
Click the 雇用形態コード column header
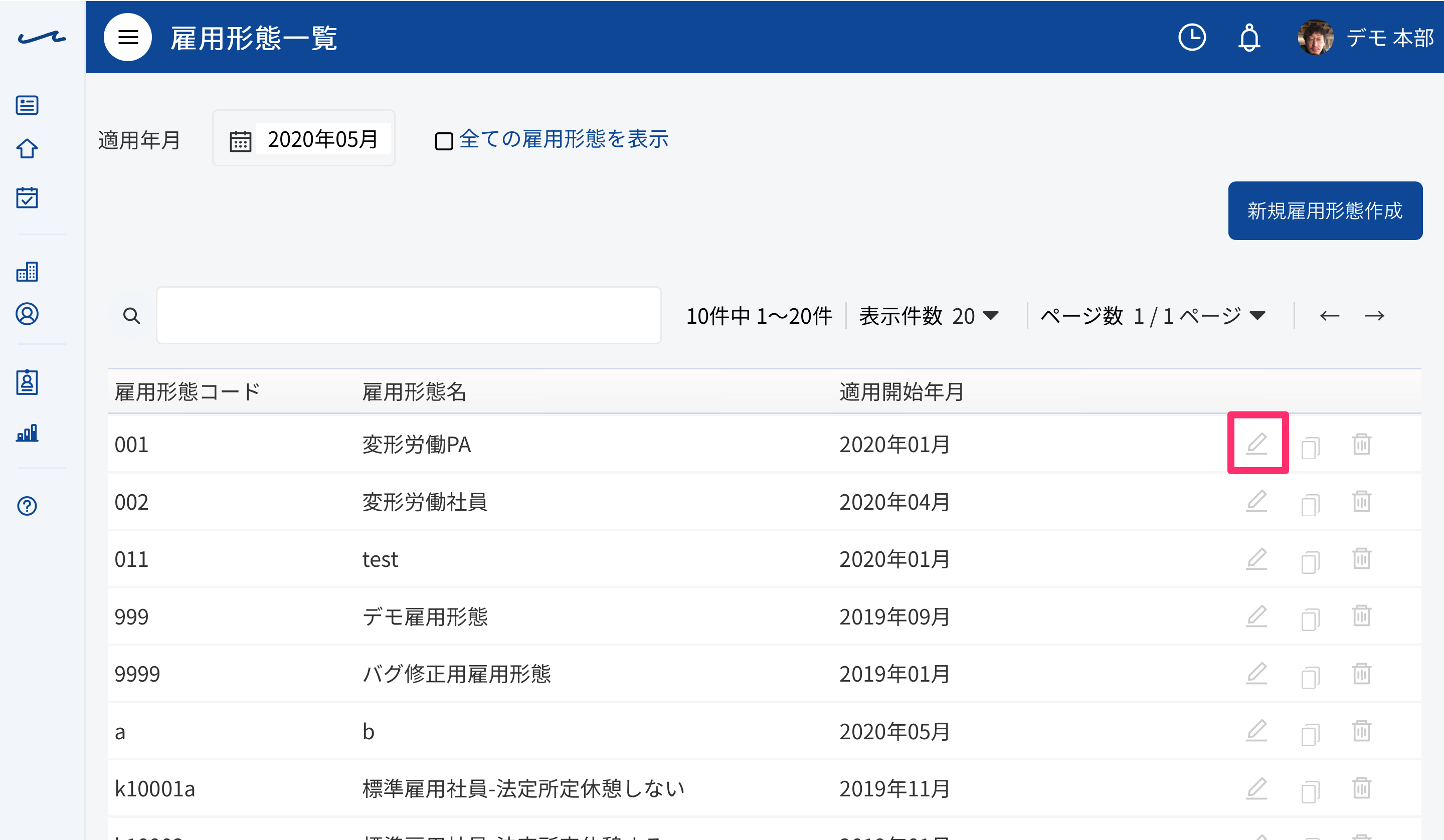coord(188,391)
